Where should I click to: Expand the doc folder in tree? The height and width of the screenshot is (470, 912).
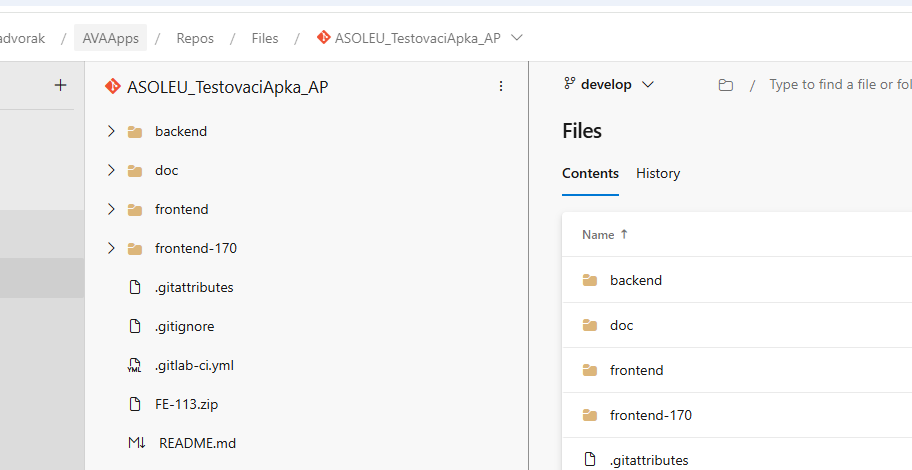pos(111,170)
